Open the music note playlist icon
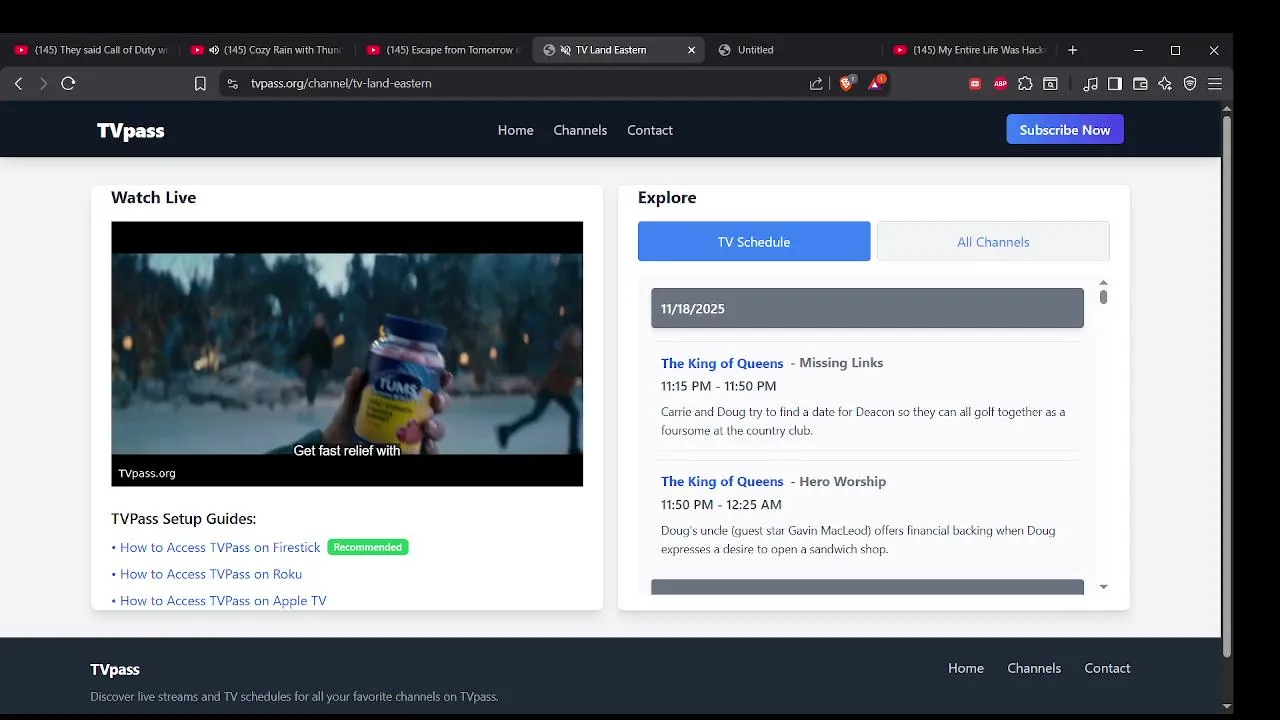The width and height of the screenshot is (1280, 720). pos(1091,84)
